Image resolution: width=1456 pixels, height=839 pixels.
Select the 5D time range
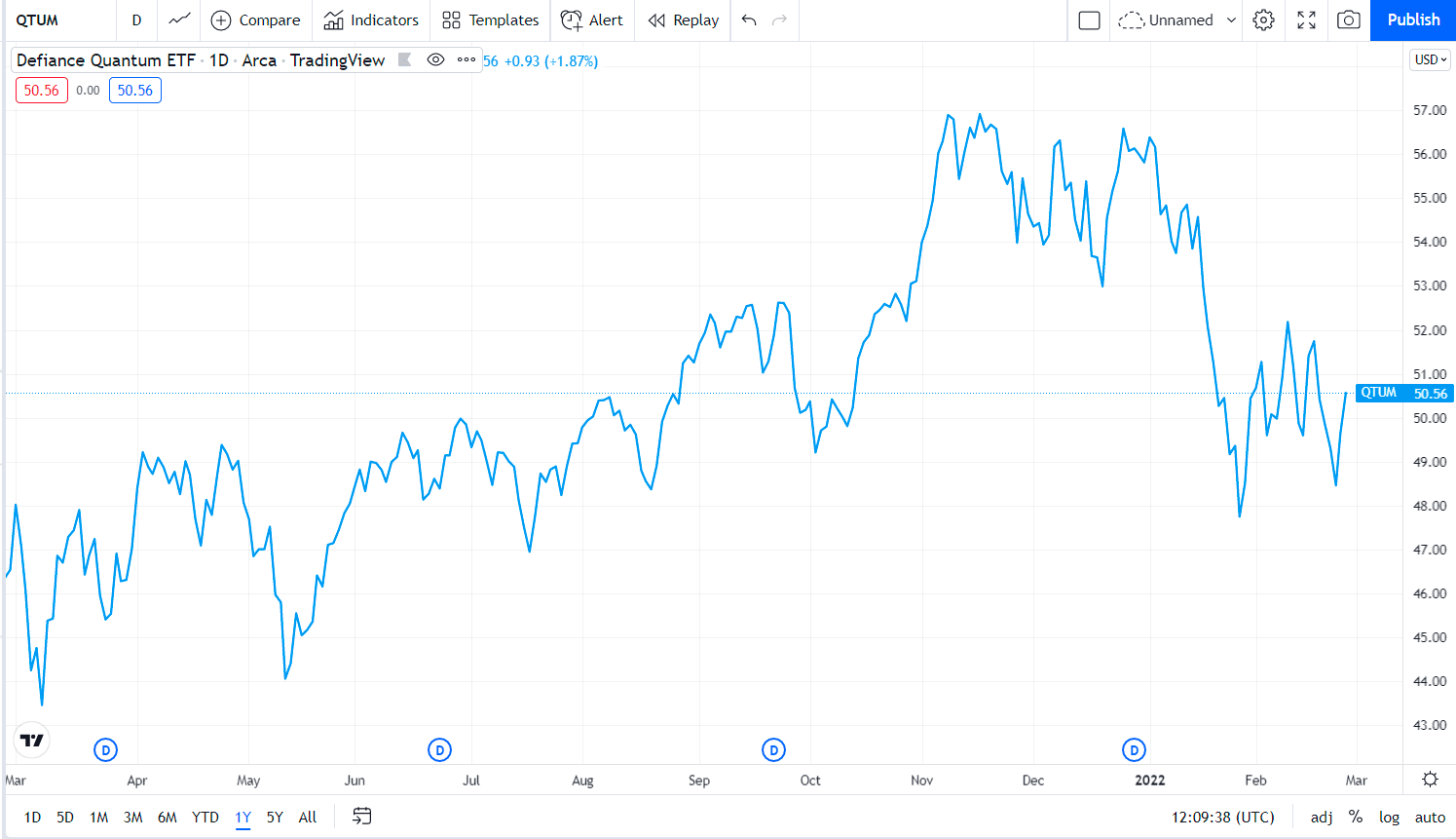point(65,817)
